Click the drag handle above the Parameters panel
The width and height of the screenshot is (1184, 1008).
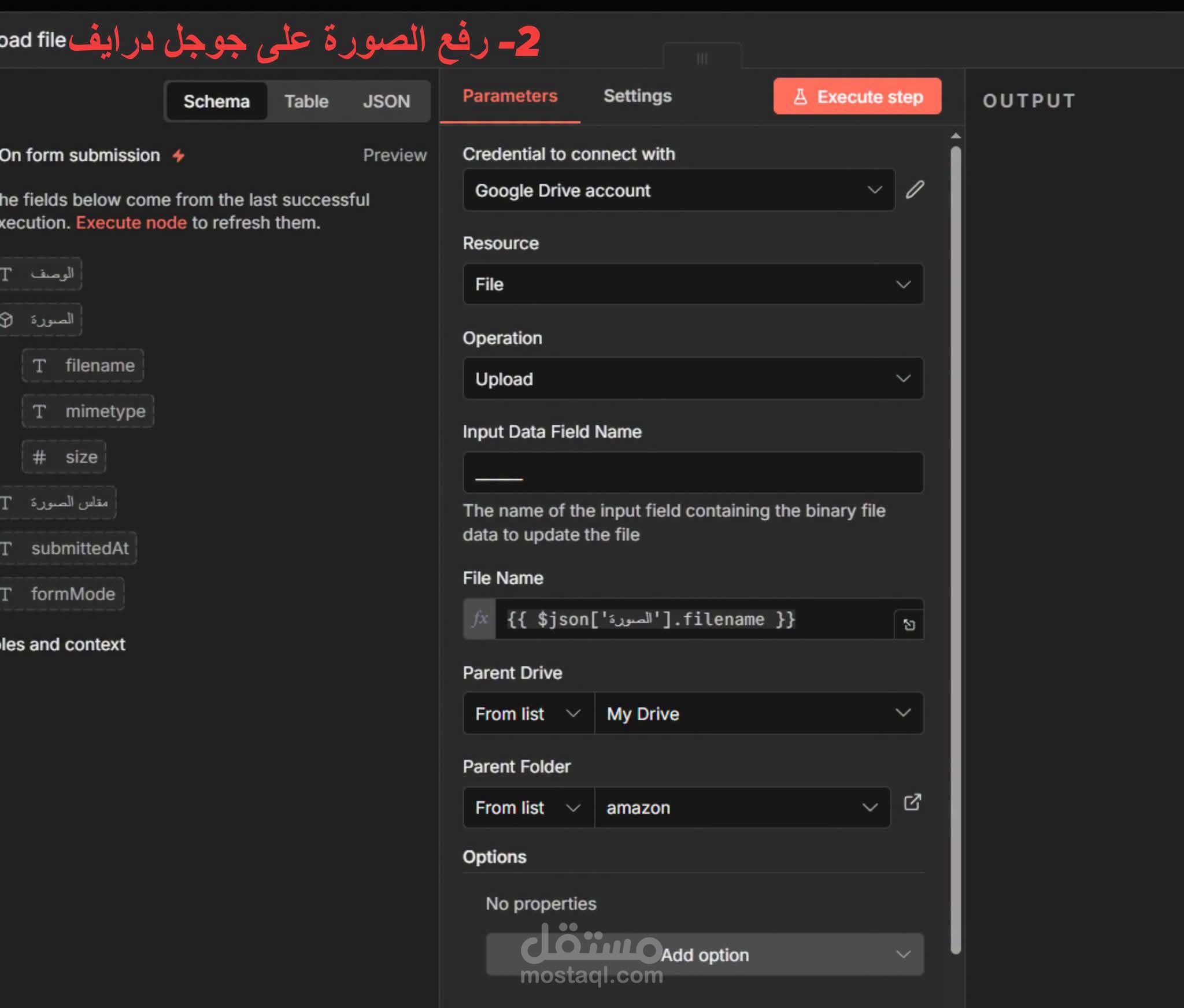pyautogui.click(x=702, y=58)
